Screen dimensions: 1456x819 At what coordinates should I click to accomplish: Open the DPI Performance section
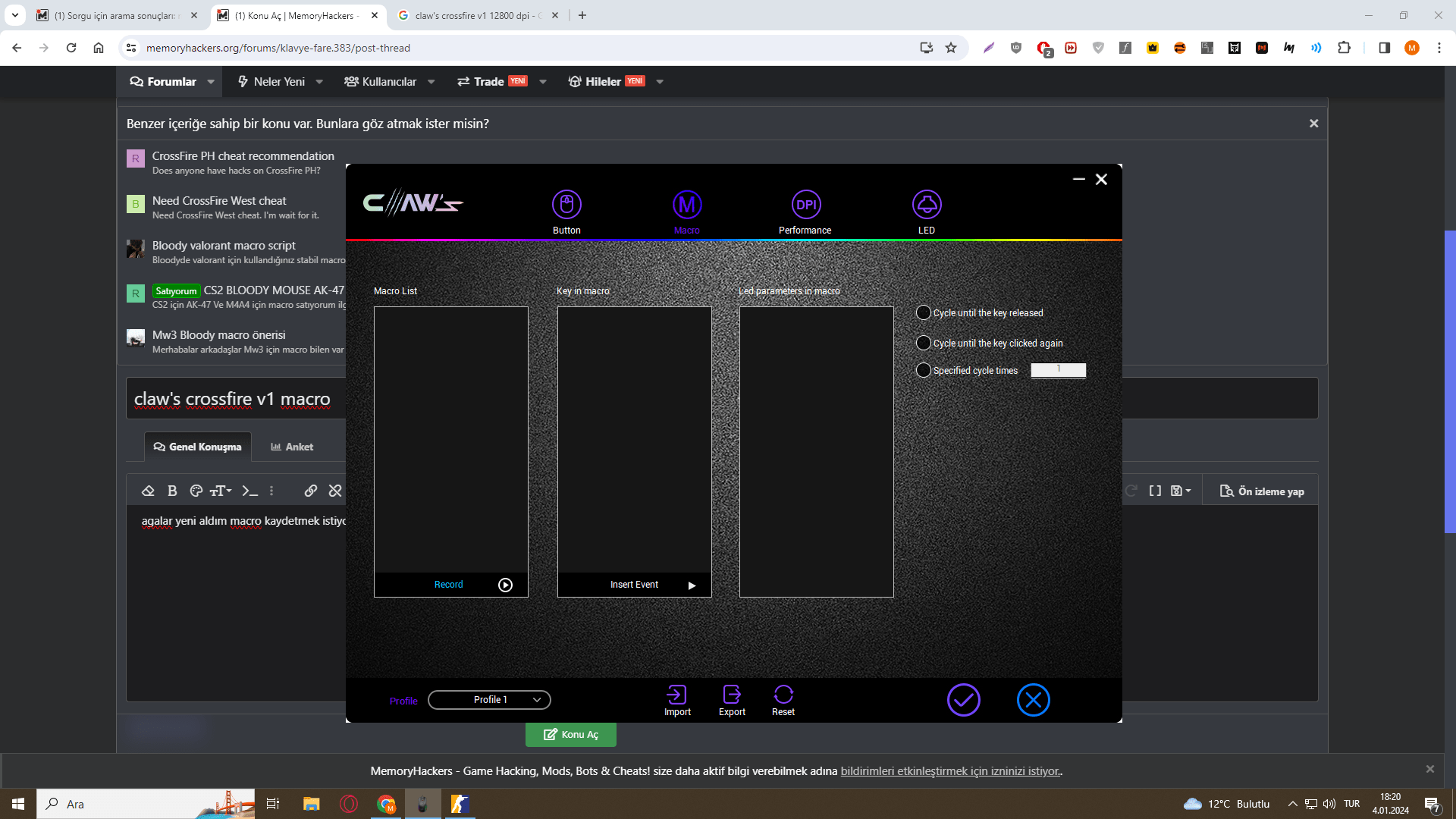coord(806,205)
